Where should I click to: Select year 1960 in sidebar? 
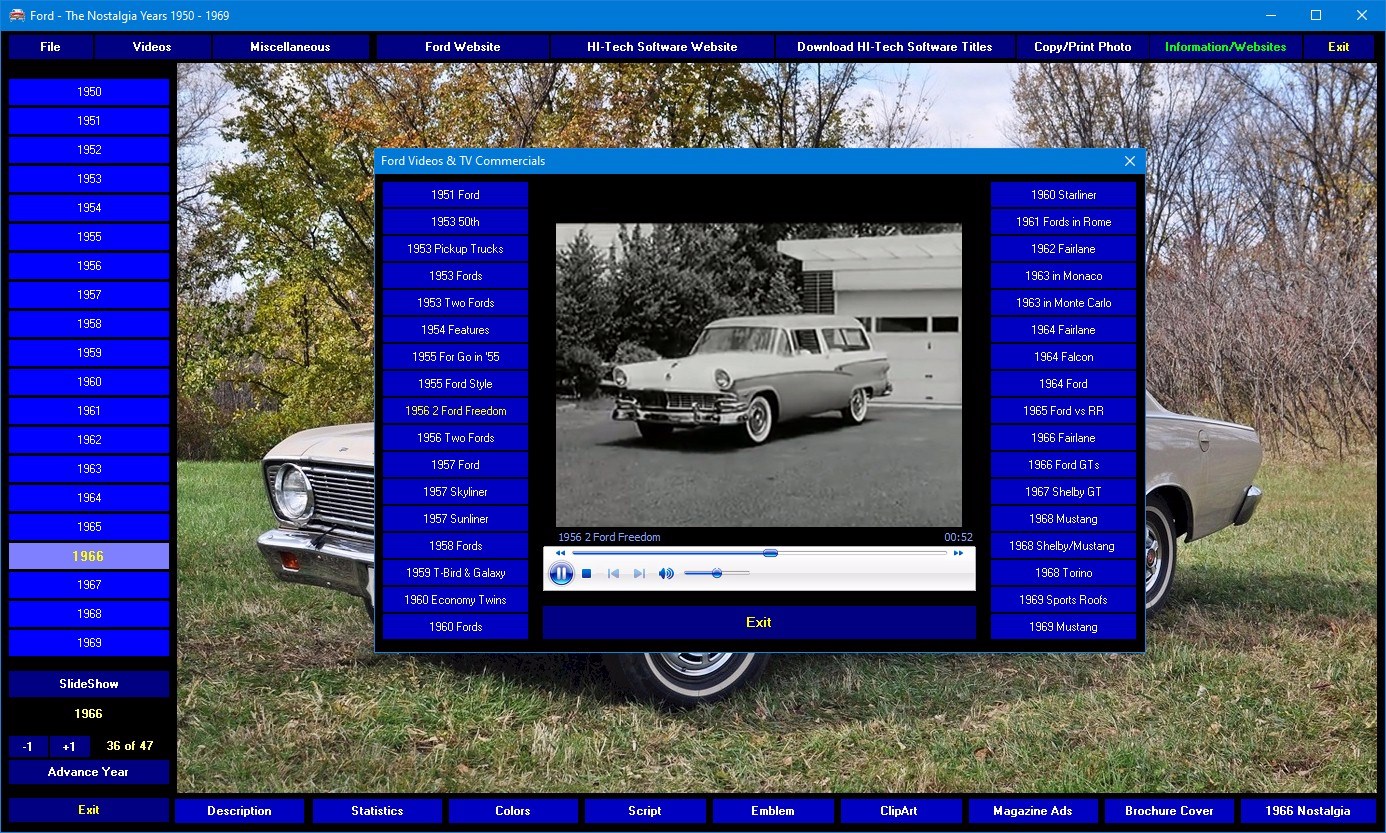[89, 382]
